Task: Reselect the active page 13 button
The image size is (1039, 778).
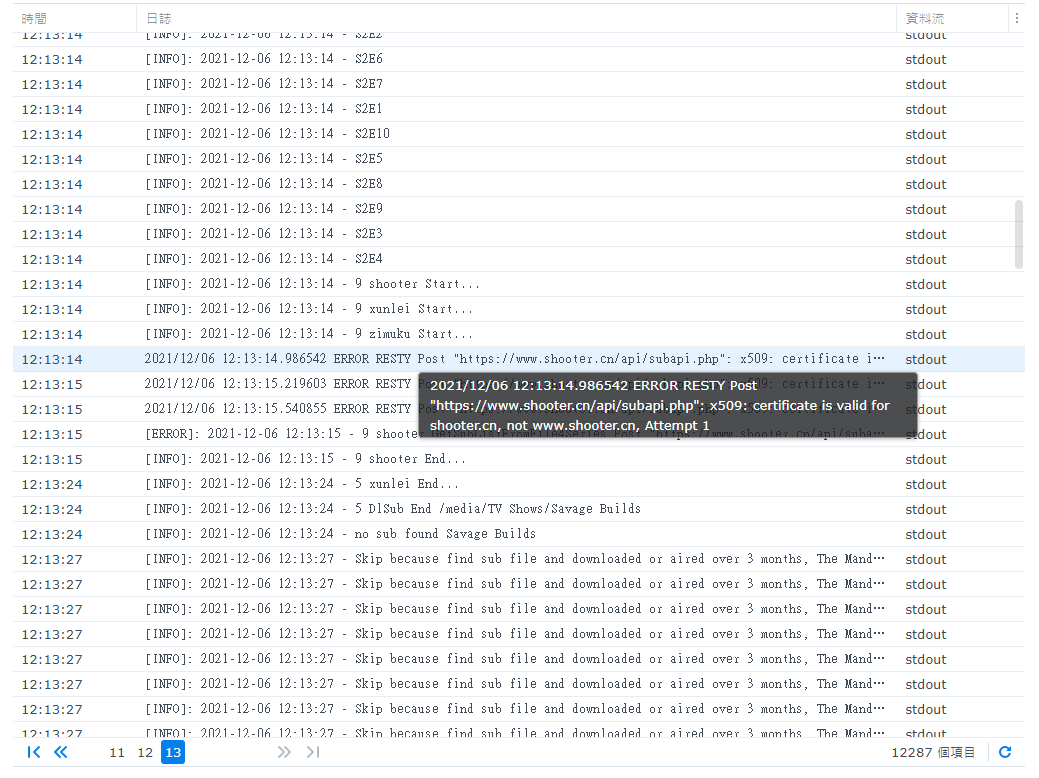Action: coord(173,752)
